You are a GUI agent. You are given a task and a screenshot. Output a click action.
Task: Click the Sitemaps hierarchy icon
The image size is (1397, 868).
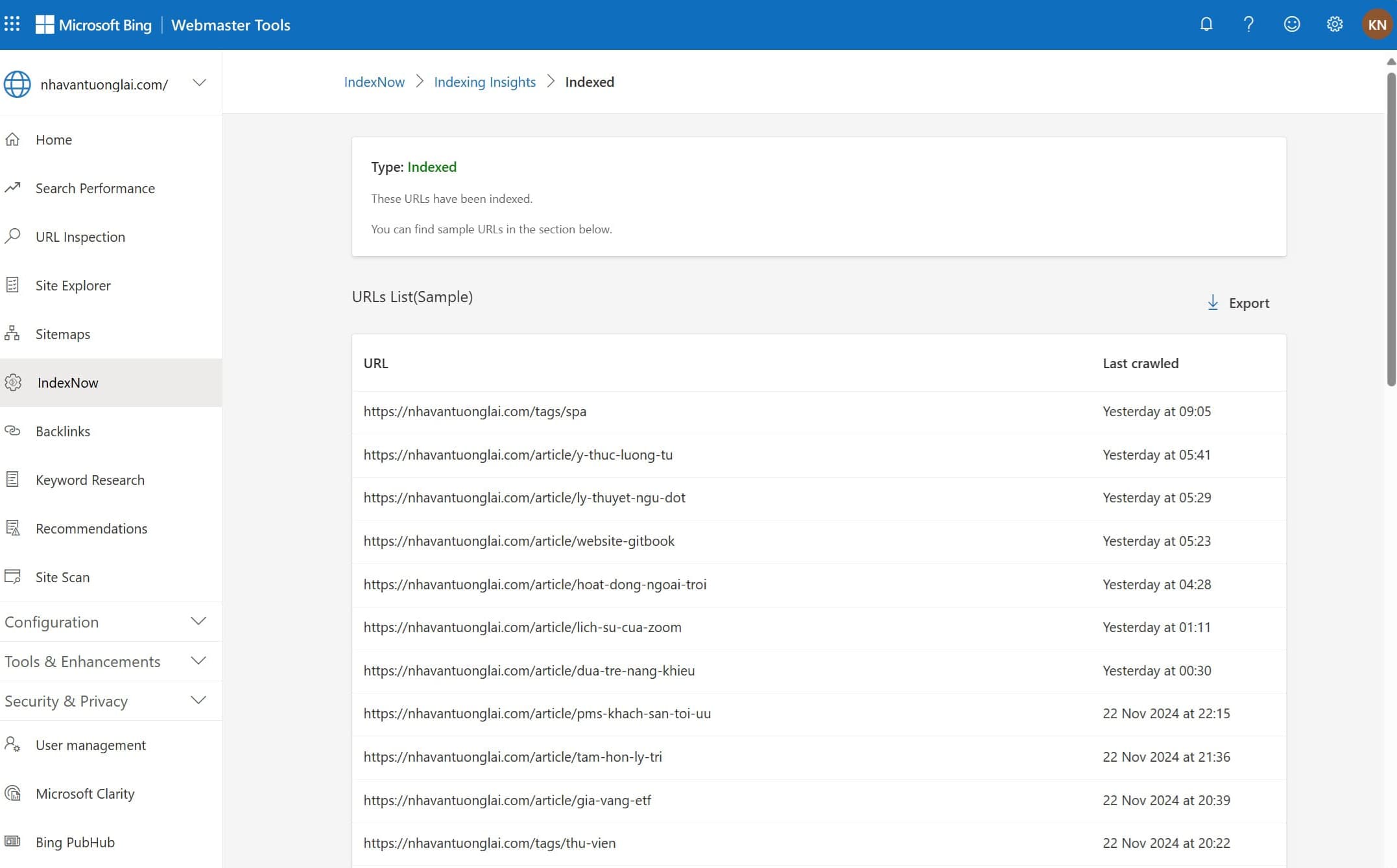(x=12, y=334)
